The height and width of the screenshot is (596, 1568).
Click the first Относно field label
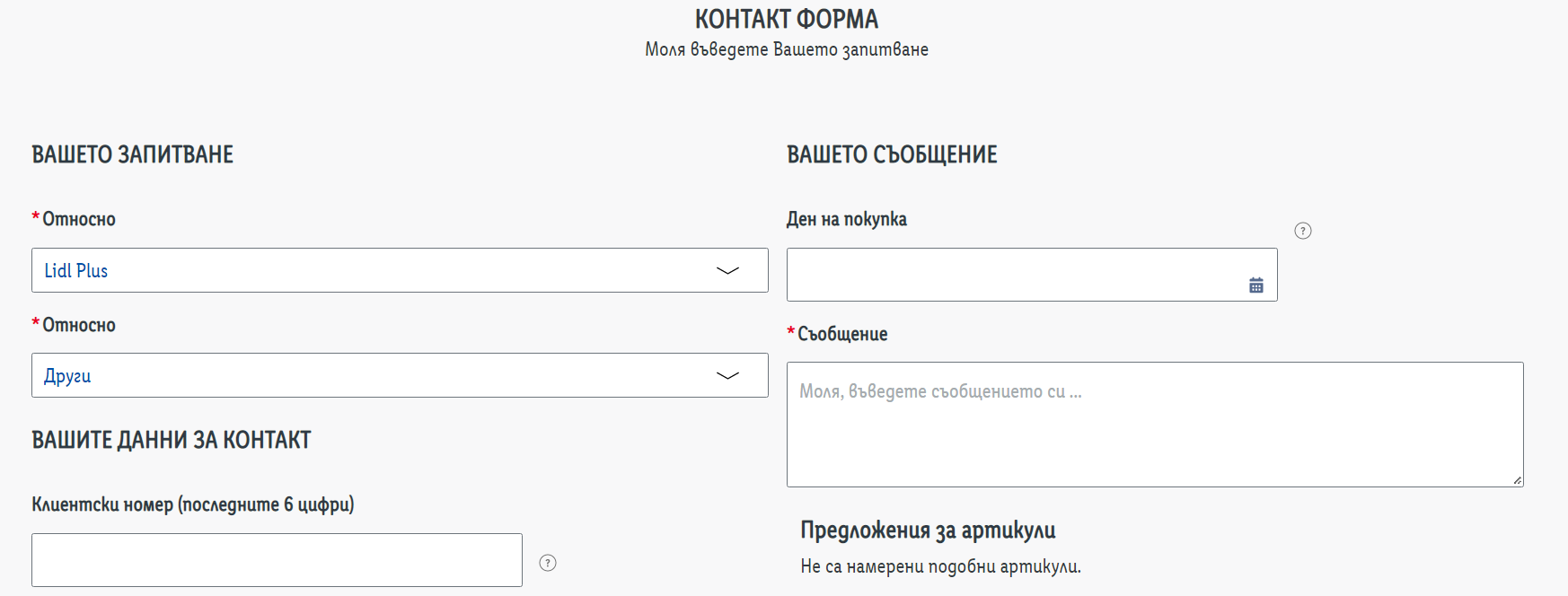pos(79,219)
